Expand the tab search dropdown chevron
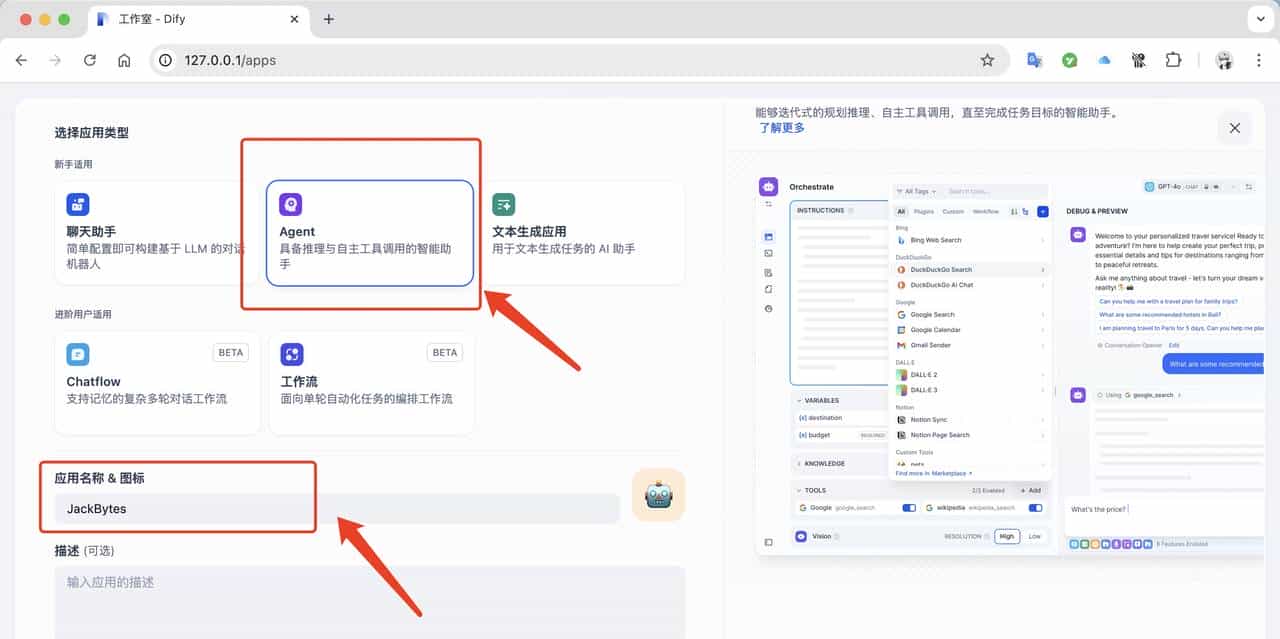1280x639 pixels. click(x=1259, y=19)
